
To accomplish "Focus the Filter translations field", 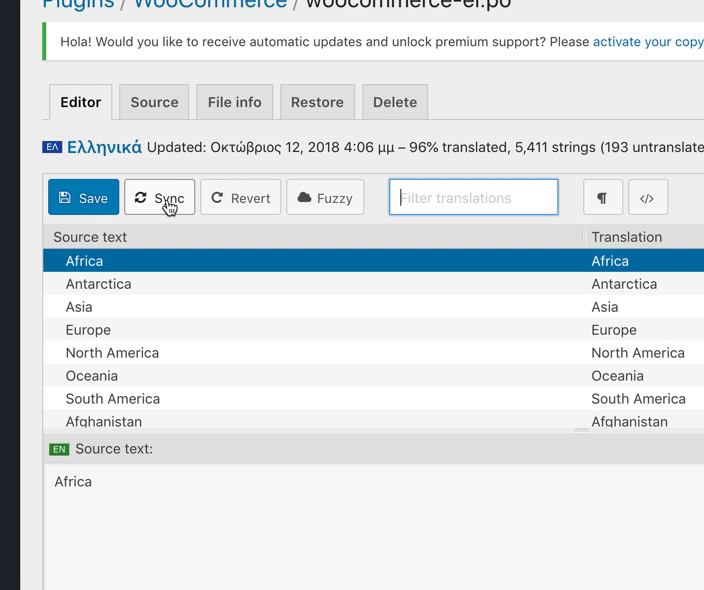I will pos(474,197).
